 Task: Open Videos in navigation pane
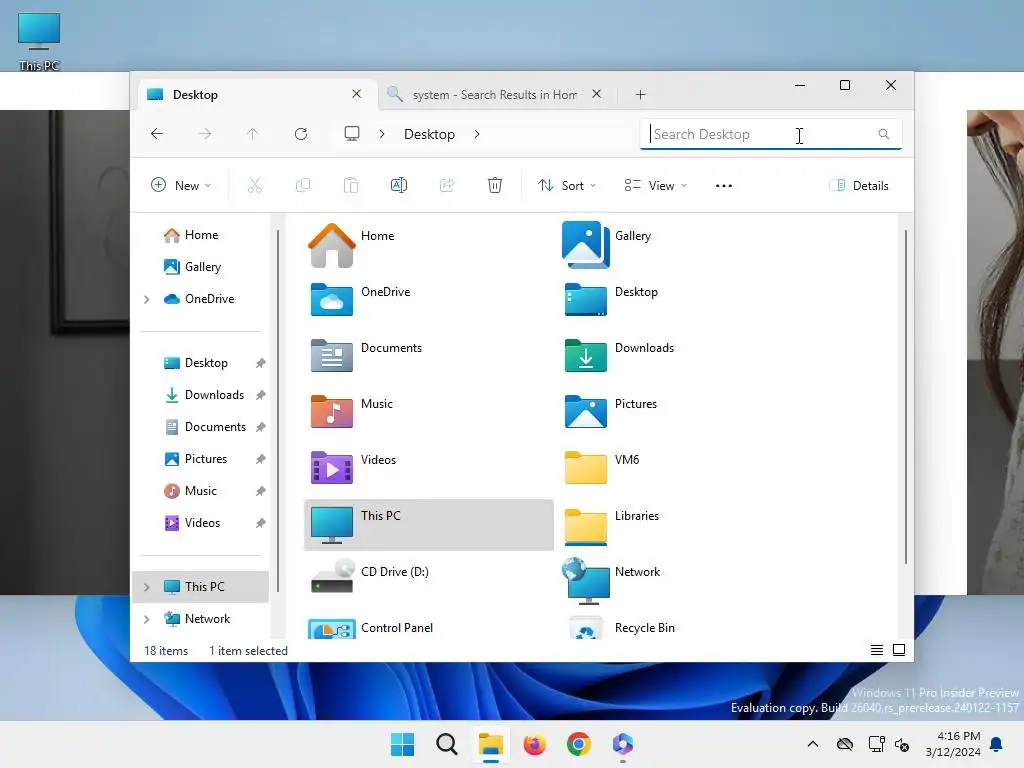(201, 523)
